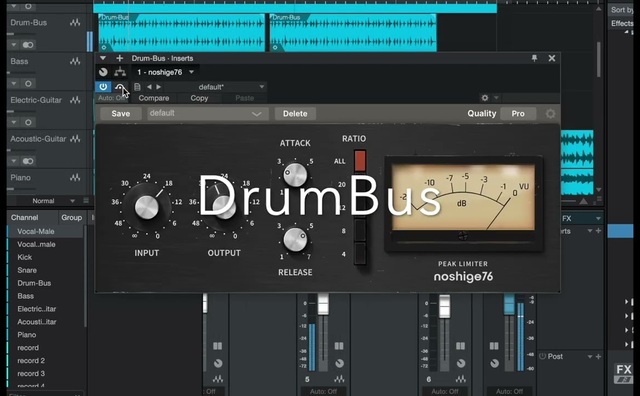The height and width of the screenshot is (396, 640).
Task: Expand the 1 - noshige76 insert dropdown
Action: (x=165, y=72)
